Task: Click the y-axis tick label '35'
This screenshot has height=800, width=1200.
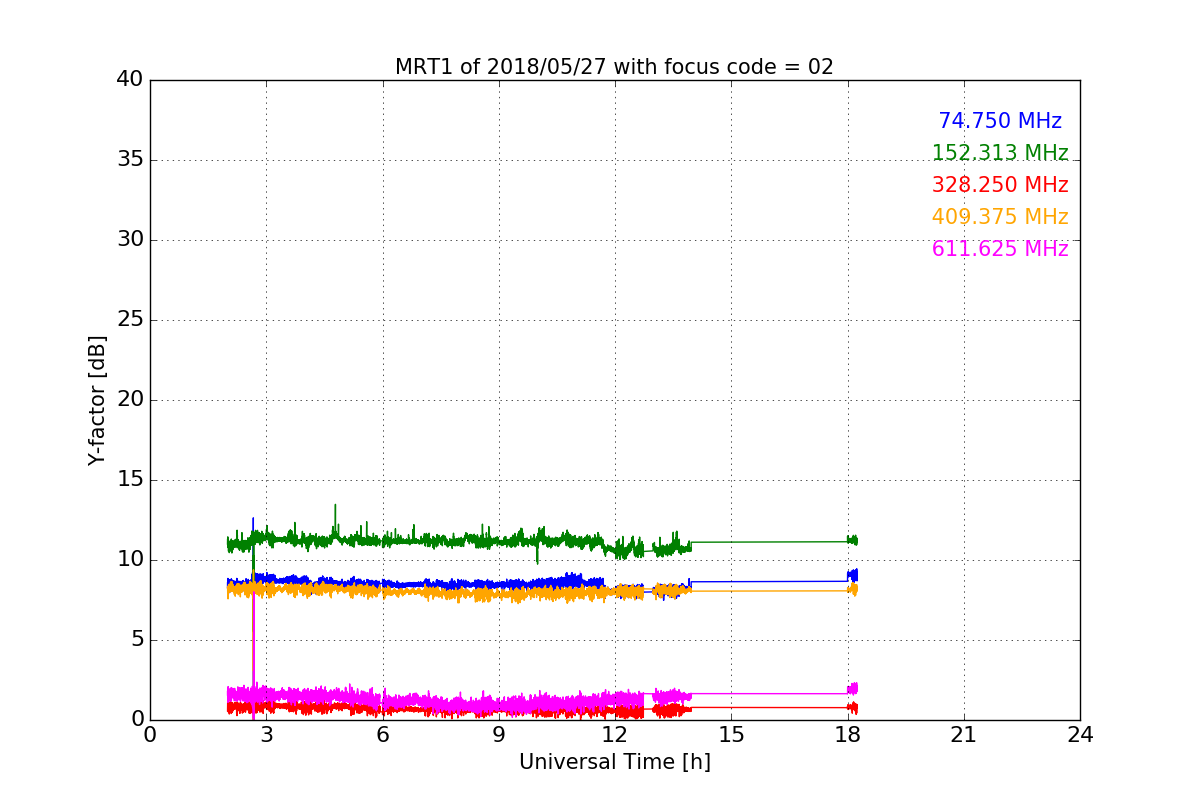Action: tap(130, 160)
